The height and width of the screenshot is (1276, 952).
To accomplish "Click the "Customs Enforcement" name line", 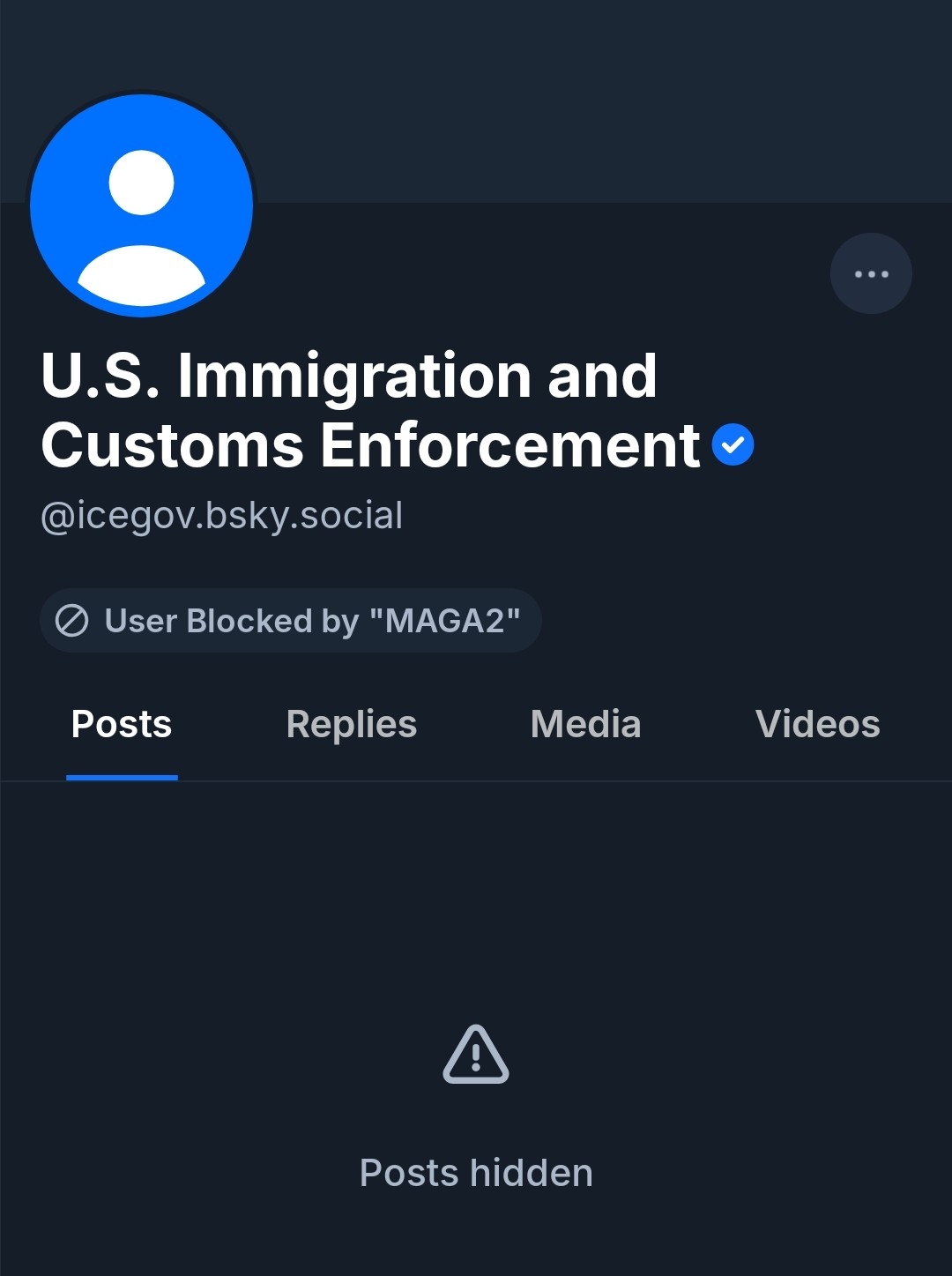I will [370, 445].
